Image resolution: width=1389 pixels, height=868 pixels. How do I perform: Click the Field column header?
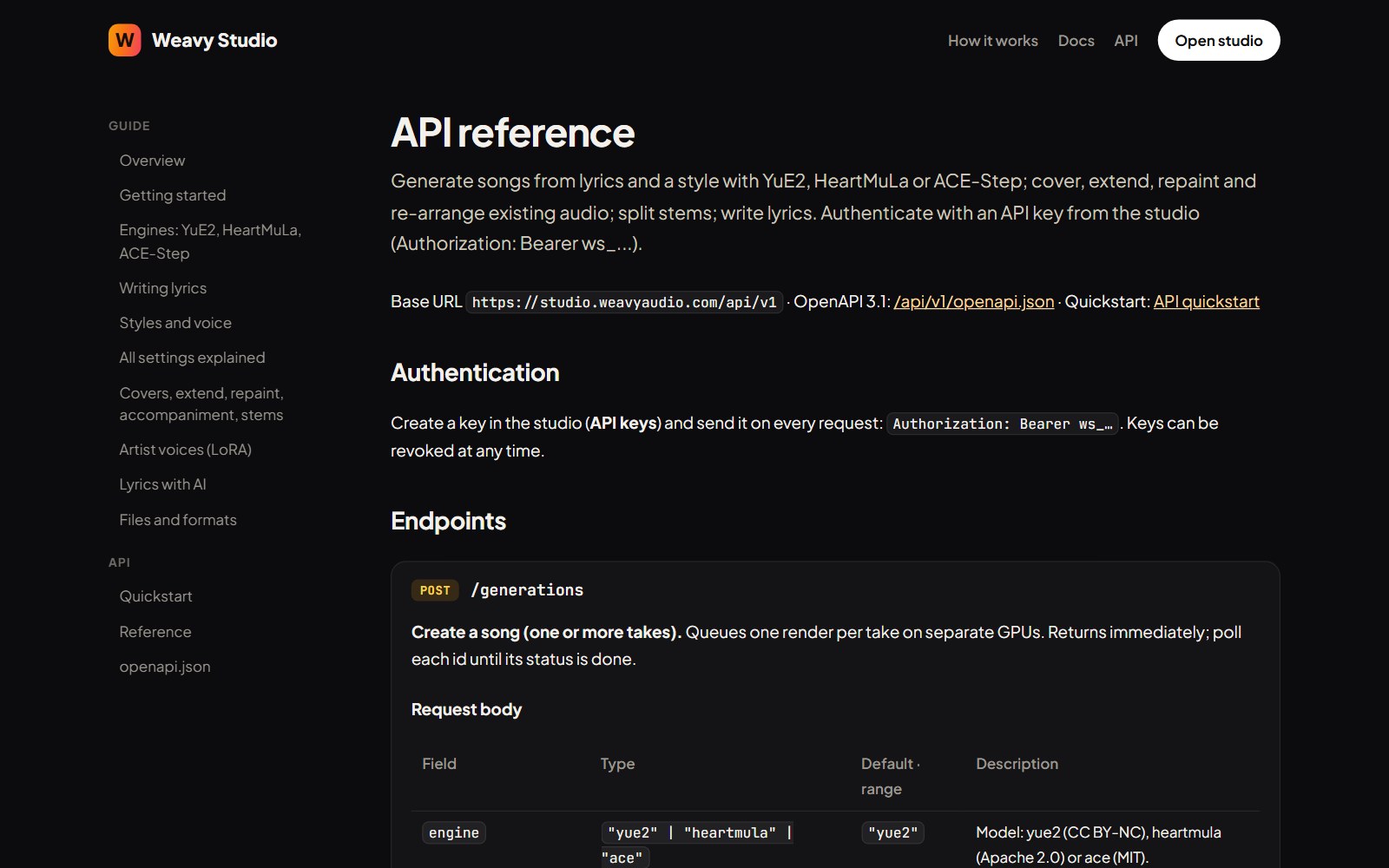click(x=439, y=764)
